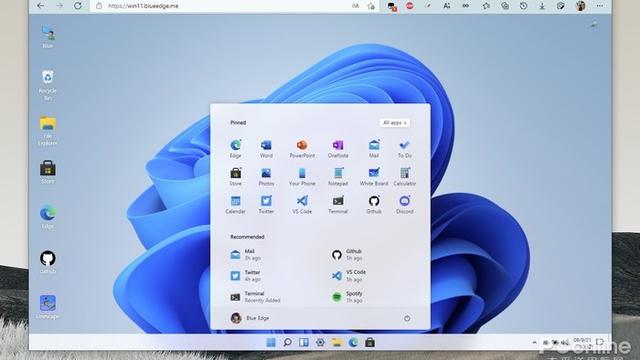Launch To Do from pinned apps
Screen dimensions: 640x360
pos(404,148)
